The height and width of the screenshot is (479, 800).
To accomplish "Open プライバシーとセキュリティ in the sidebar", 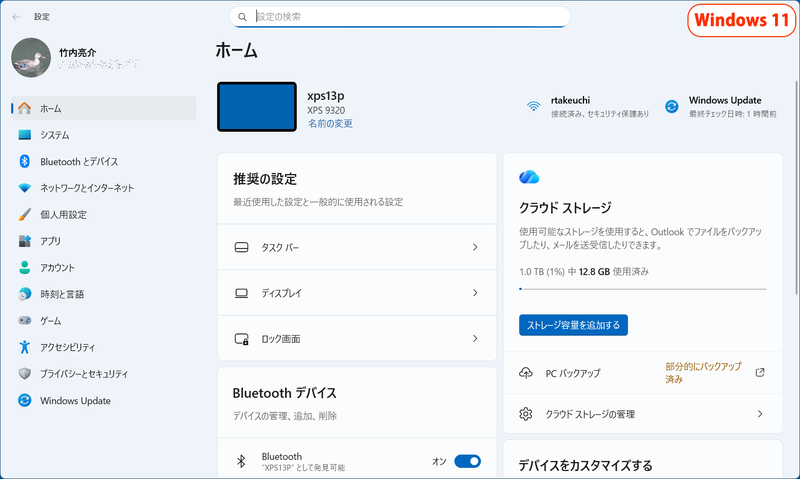I will (x=104, y=373).
